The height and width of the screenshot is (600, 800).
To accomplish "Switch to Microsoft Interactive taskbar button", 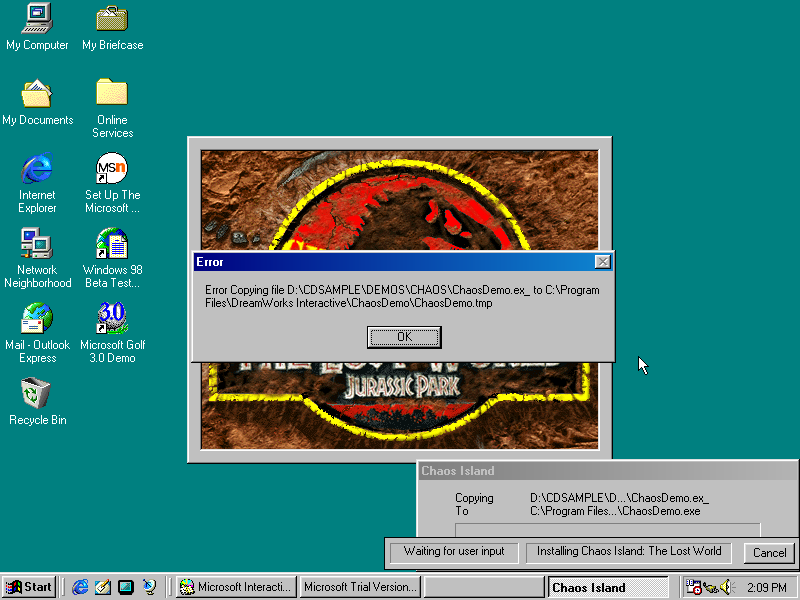I will 237,587.
